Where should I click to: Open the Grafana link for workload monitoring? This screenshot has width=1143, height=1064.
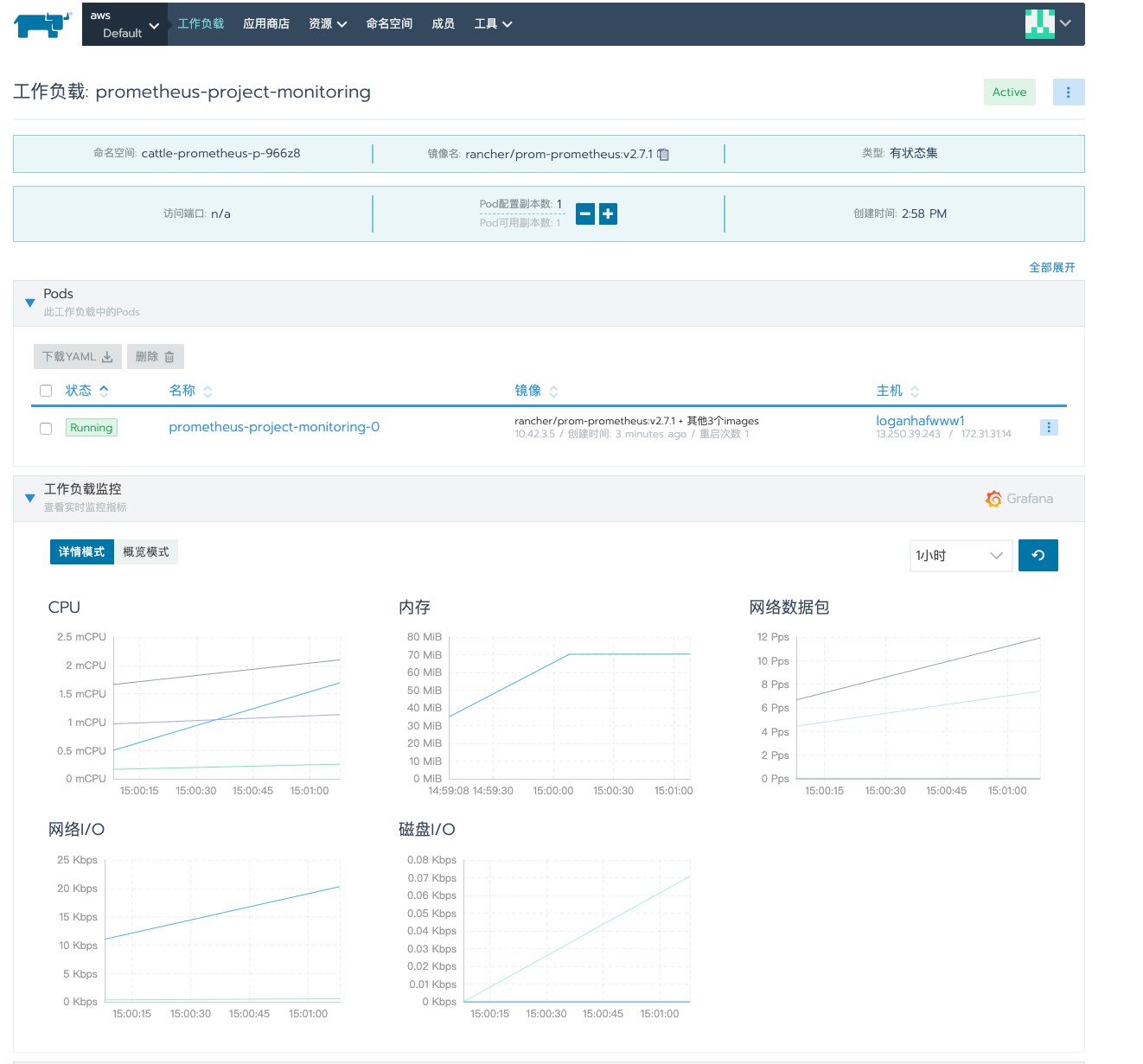coord(1019,499)
